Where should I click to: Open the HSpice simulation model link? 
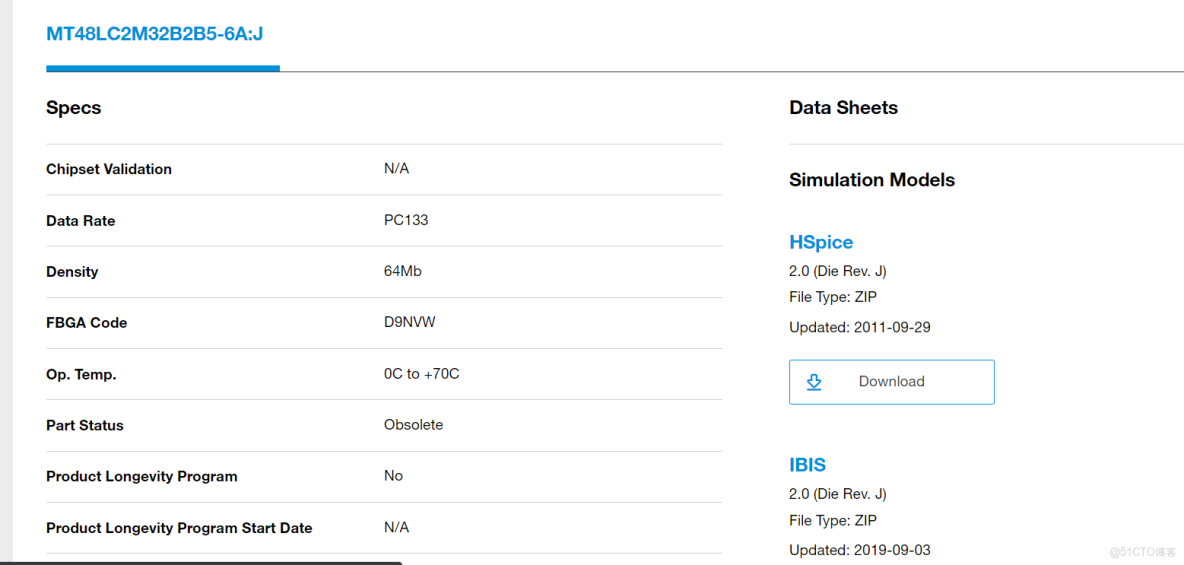821,242
